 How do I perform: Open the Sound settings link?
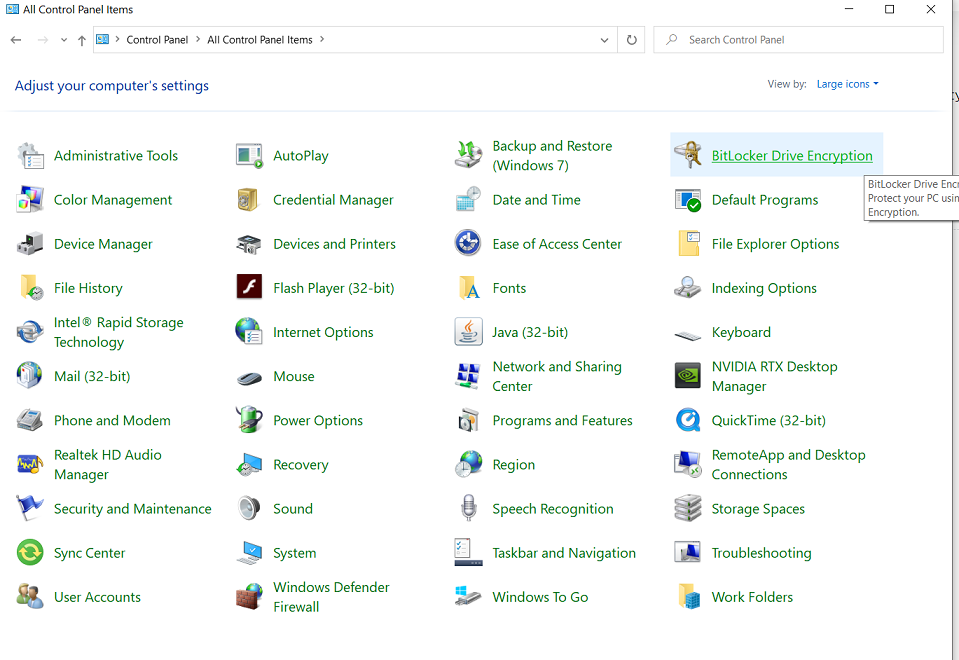click(292, 509)
